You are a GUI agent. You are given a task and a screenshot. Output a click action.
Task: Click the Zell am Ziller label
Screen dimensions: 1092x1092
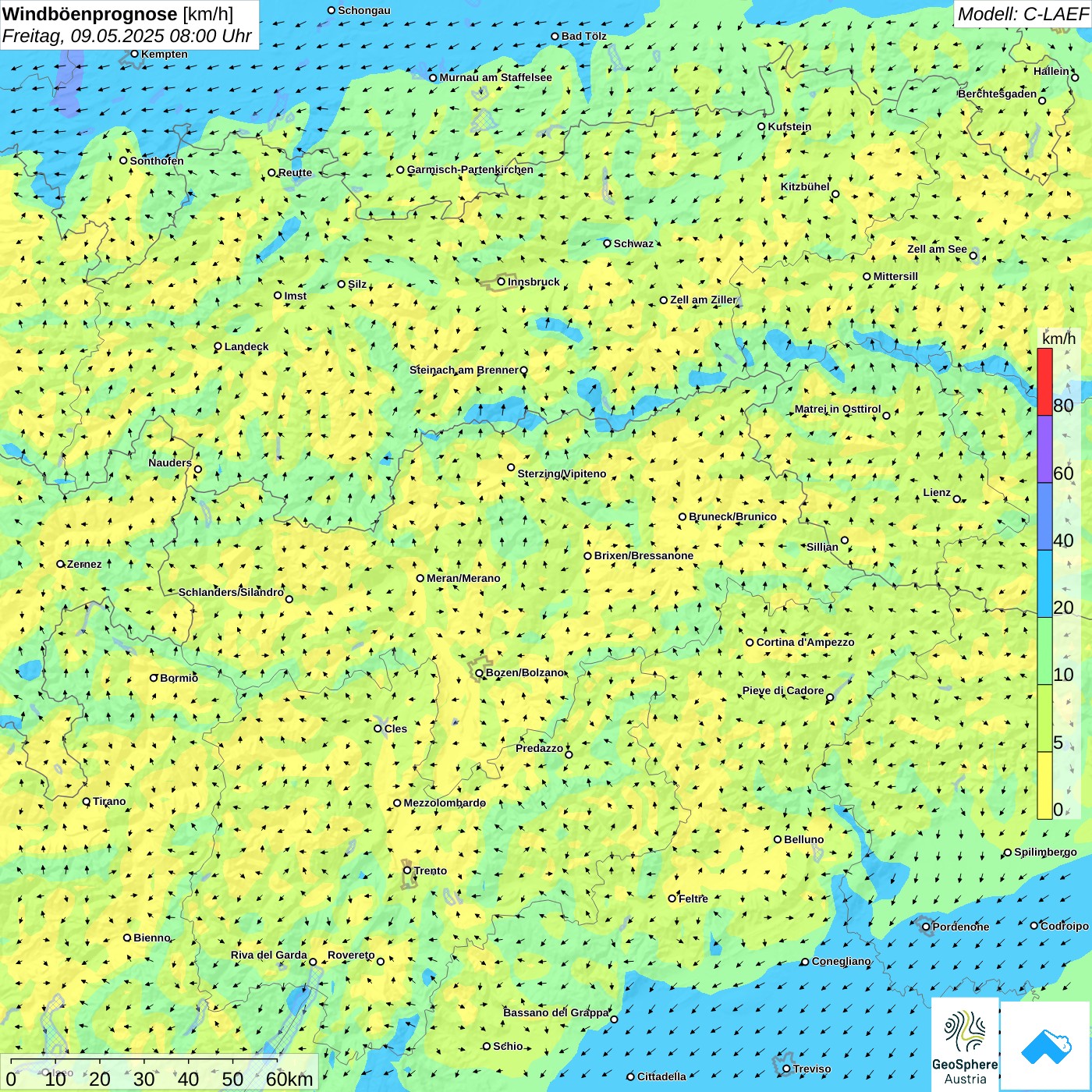pyautogui.click(x=703, y=300)
